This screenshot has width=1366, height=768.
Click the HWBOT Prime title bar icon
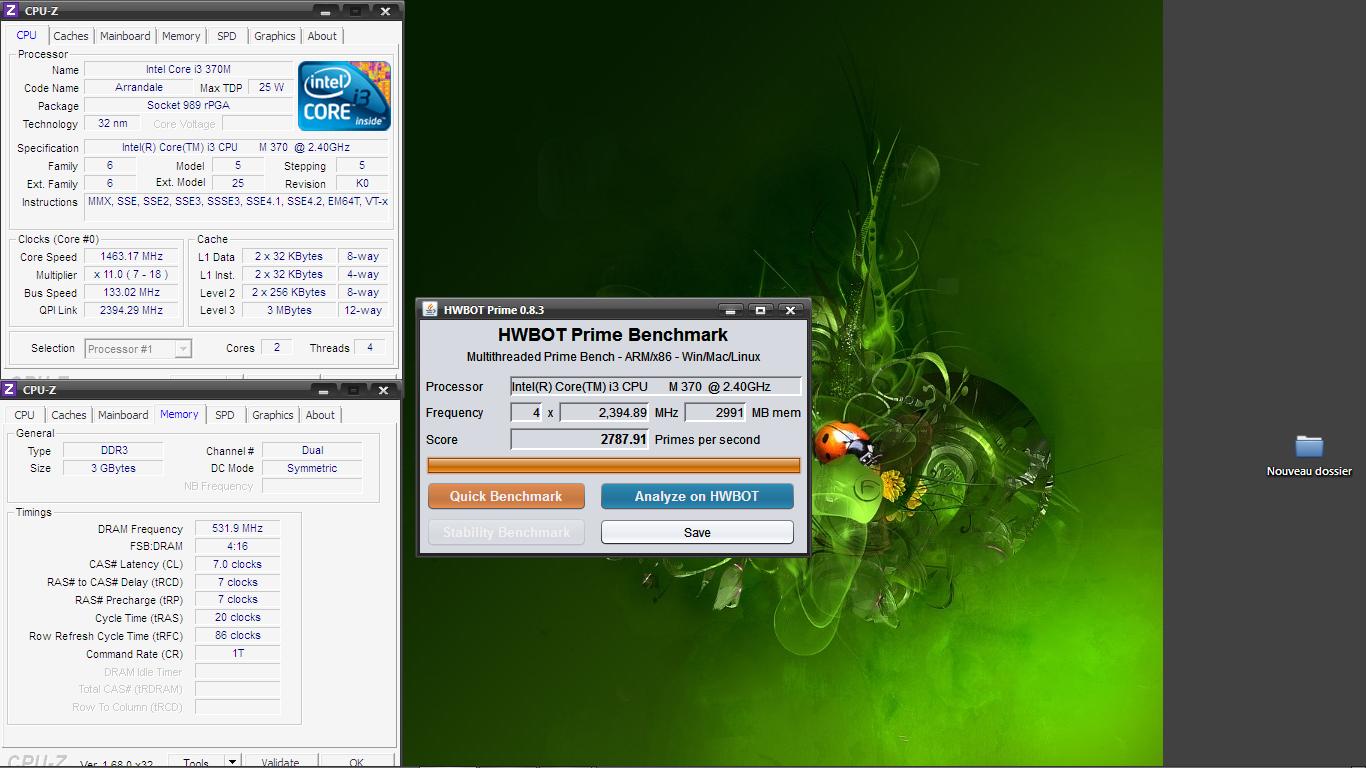pos(430,310)
